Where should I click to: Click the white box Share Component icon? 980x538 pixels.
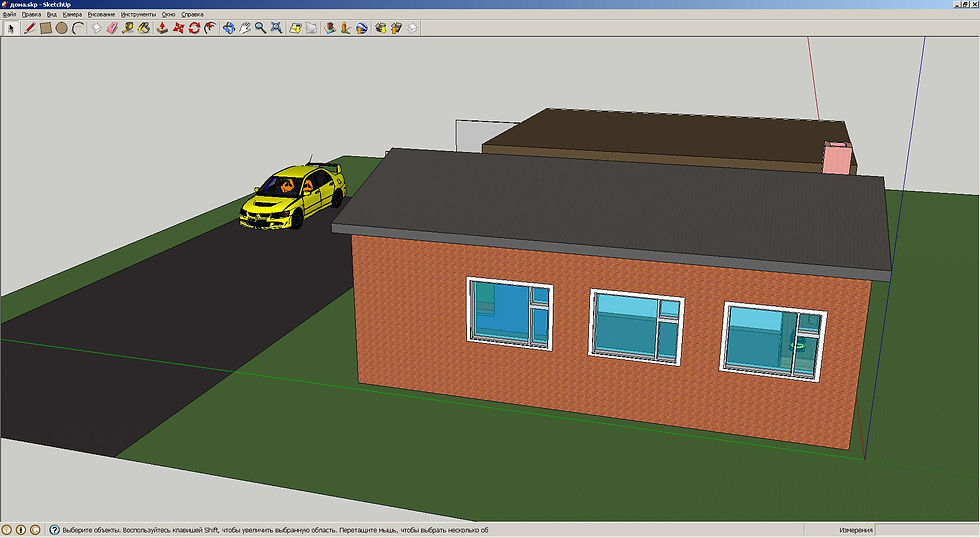(412, 28)
